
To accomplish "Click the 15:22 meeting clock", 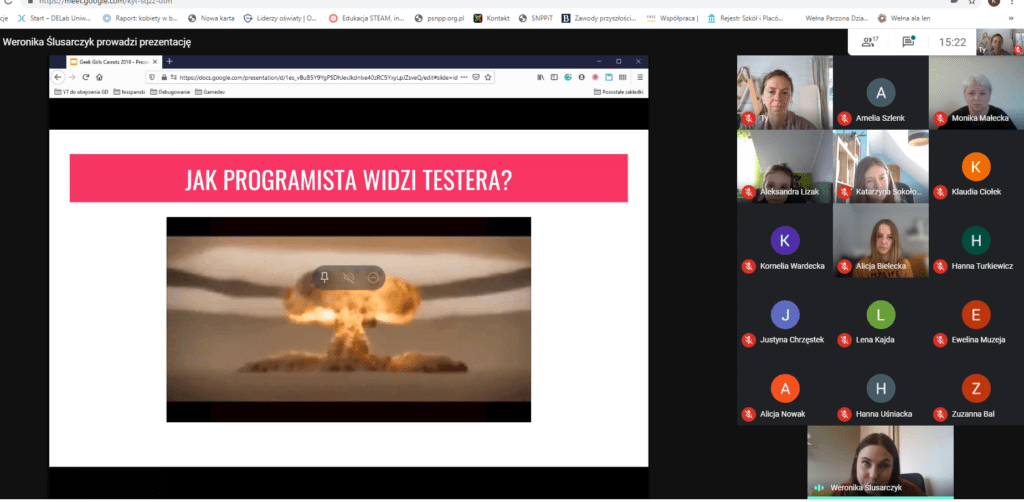I will (952, 42).
